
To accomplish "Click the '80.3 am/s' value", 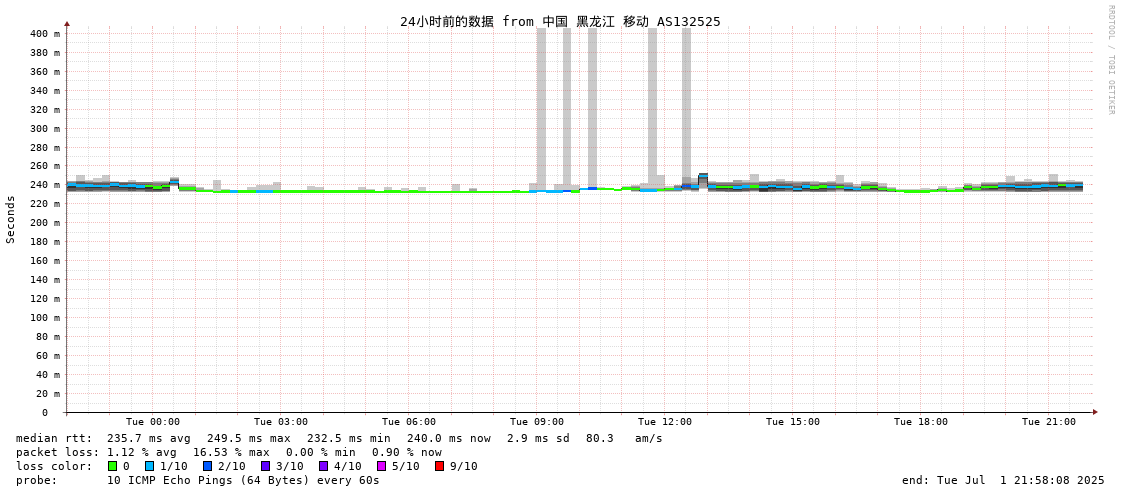I will click(x=624, y=438).
